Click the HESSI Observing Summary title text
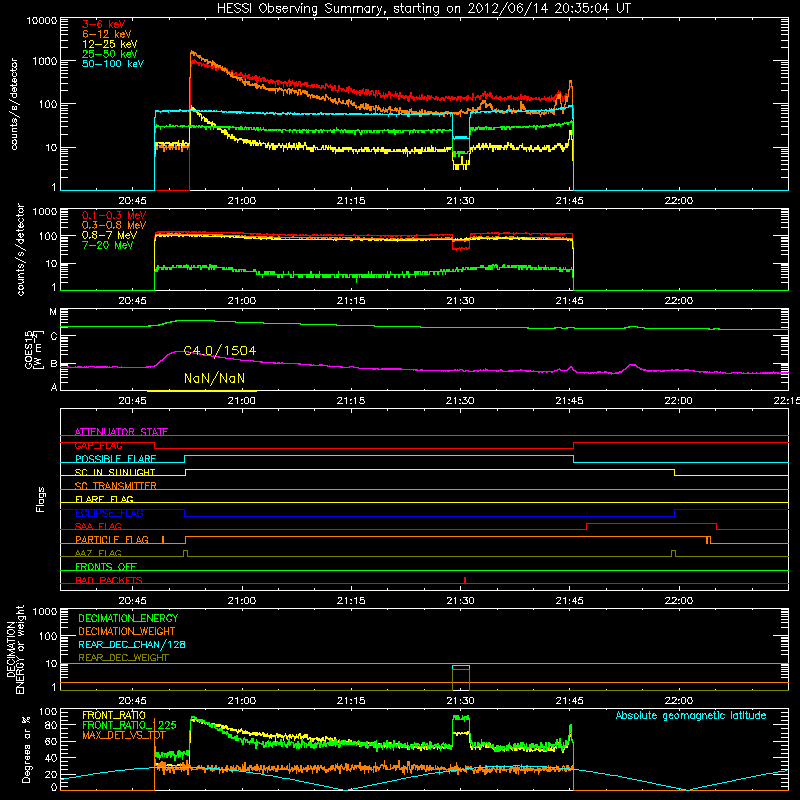Screen dimensions: 800x800 click(x=423, y=8)
